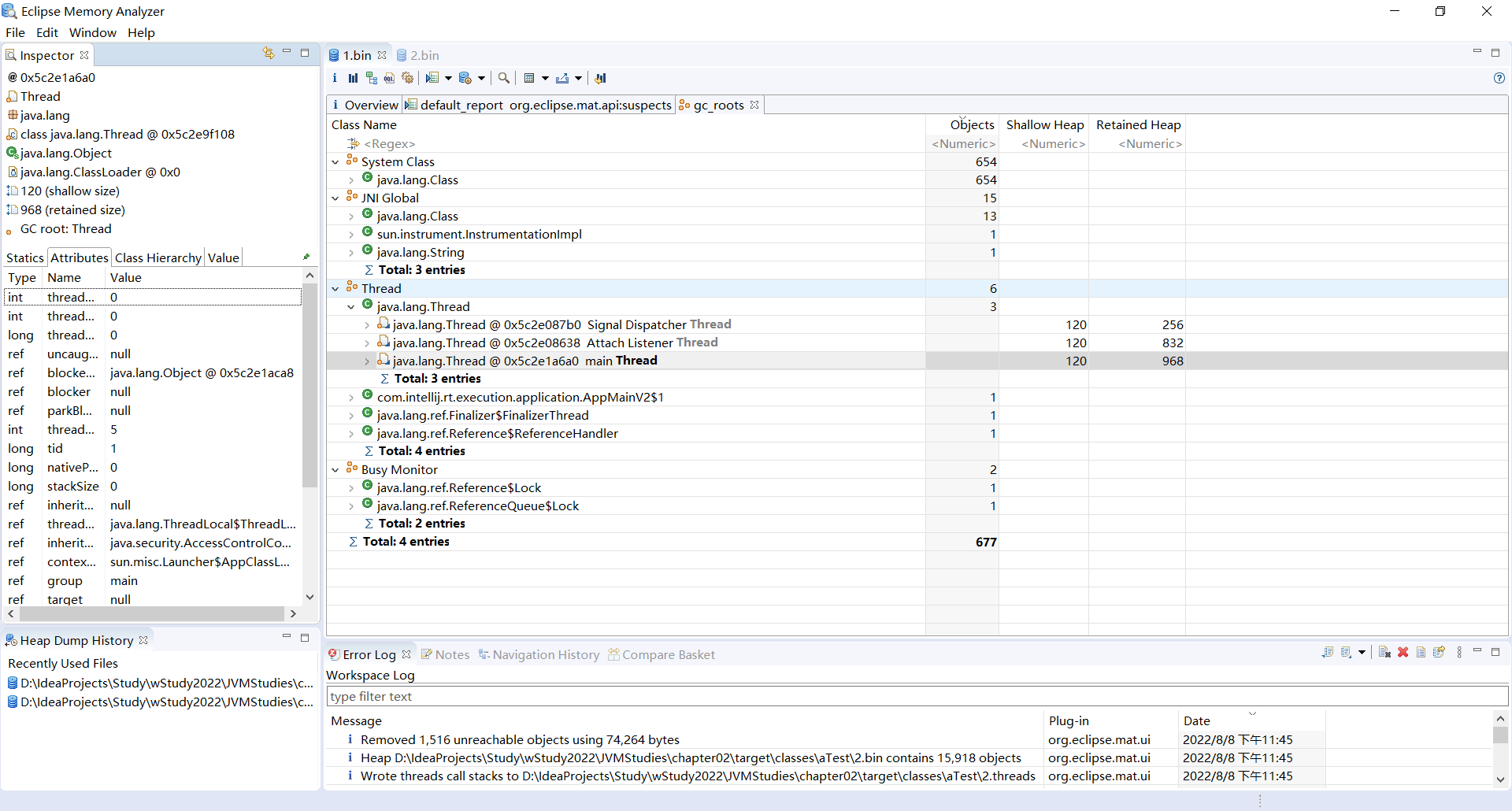Open the Histogram view from toolbar
This screenshot has height=811, width=1512.
353,78
